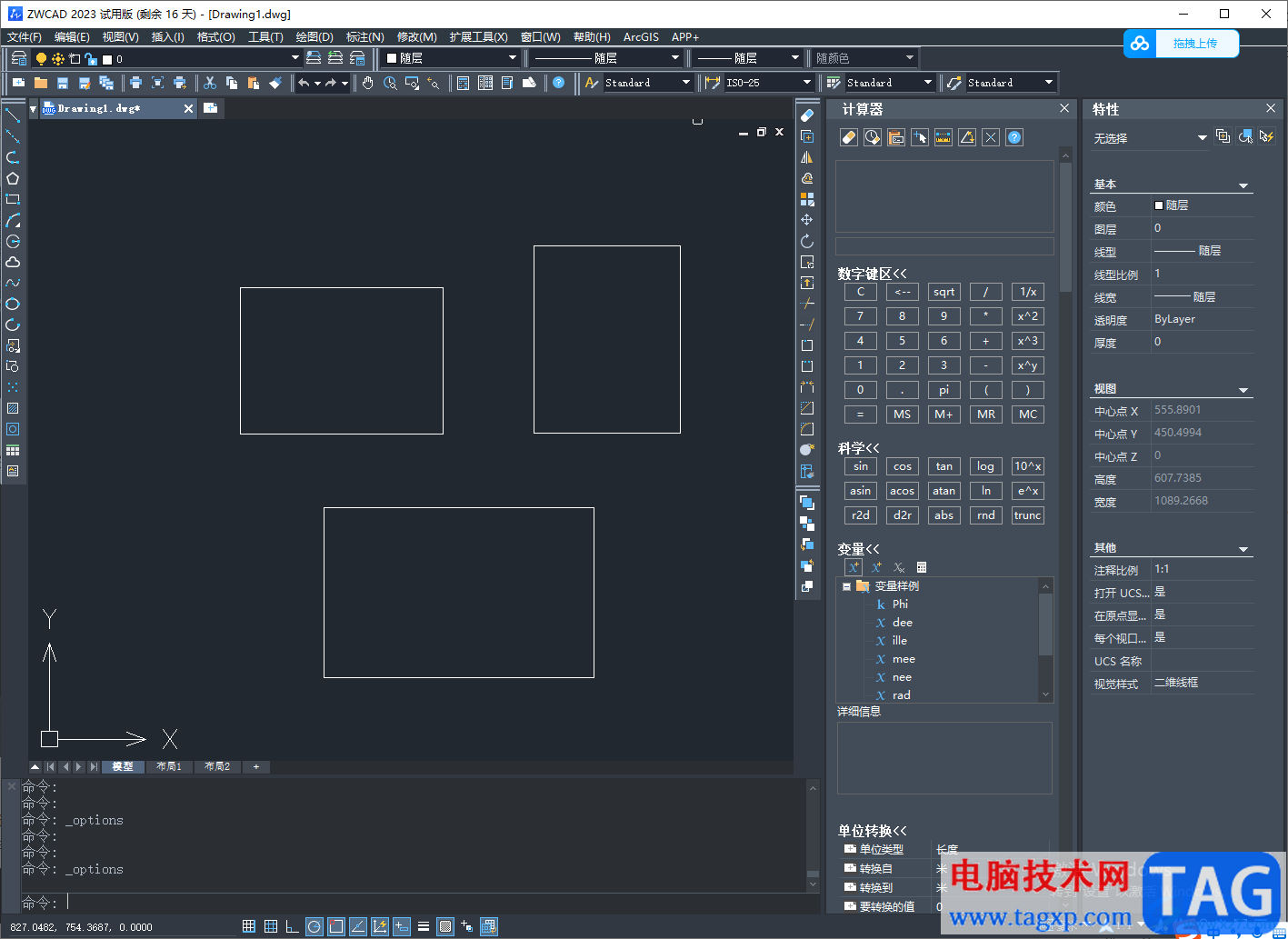This screenshot has width=1288, height=939.
Task: Activate the Pan hand tool
Action: (367, 83)
